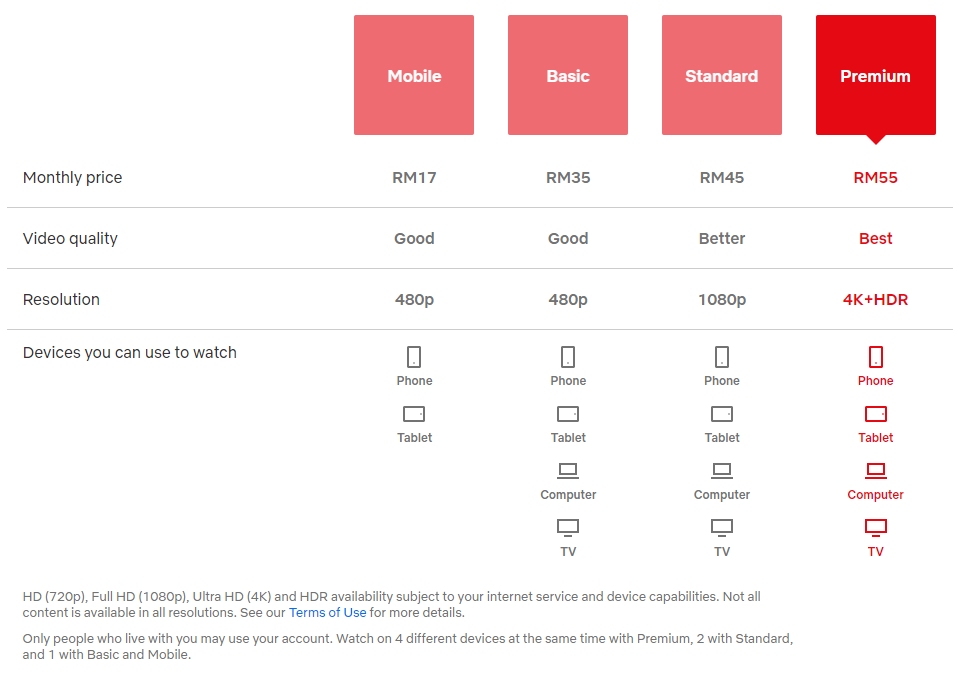Click the Standard plan's 1080p resolution
Screen dimensions: 974x676
pyautogui.click(x=722, y=299)
